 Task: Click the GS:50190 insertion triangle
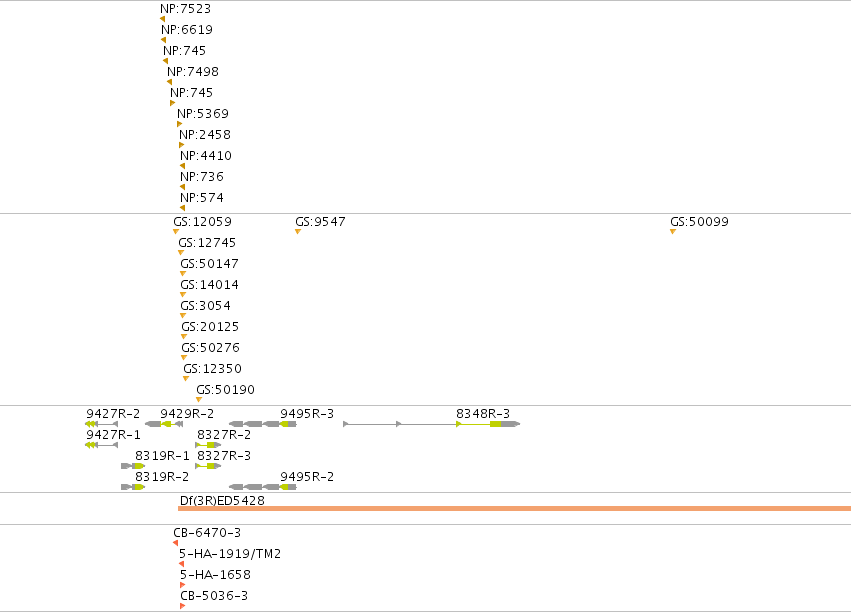click(x=199, y=400)
